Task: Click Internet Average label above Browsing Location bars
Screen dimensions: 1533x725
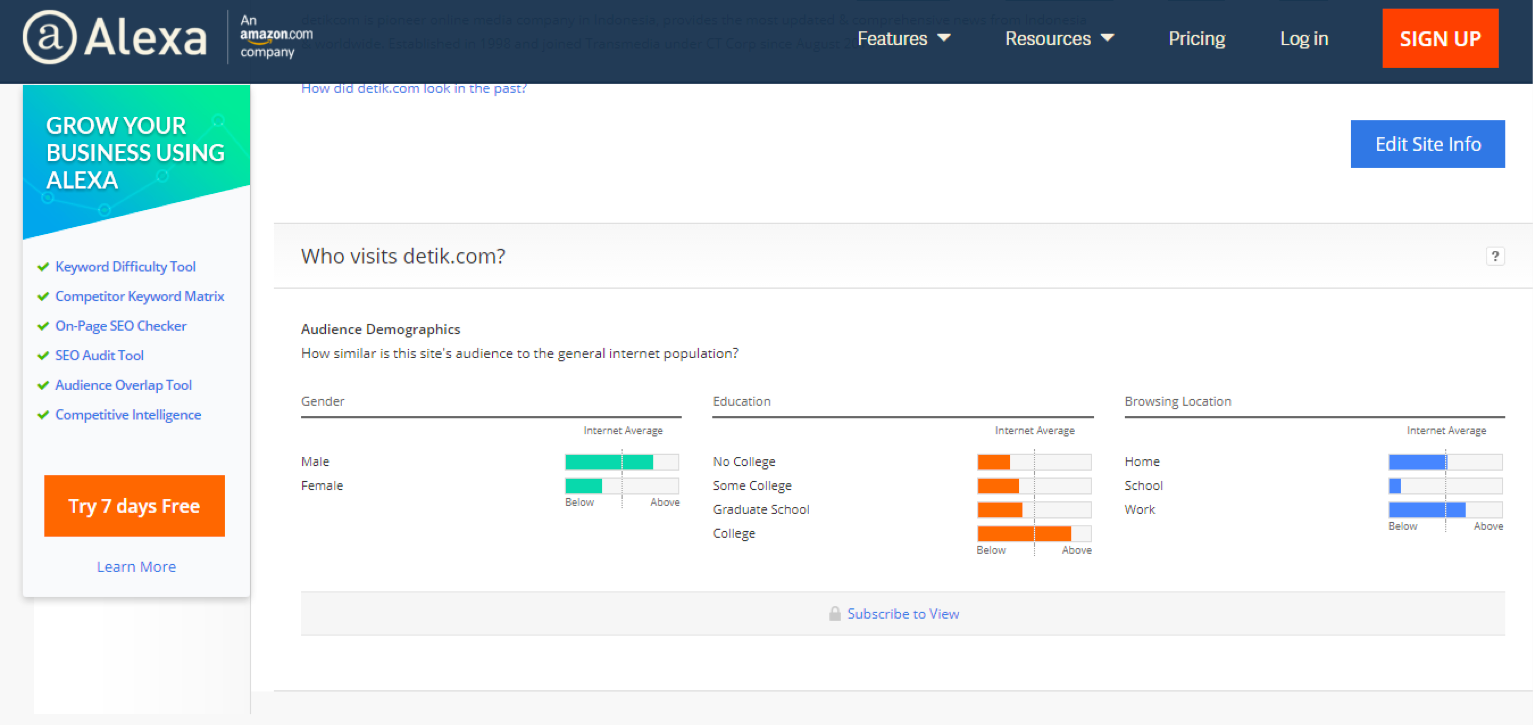Action: 1446,431
